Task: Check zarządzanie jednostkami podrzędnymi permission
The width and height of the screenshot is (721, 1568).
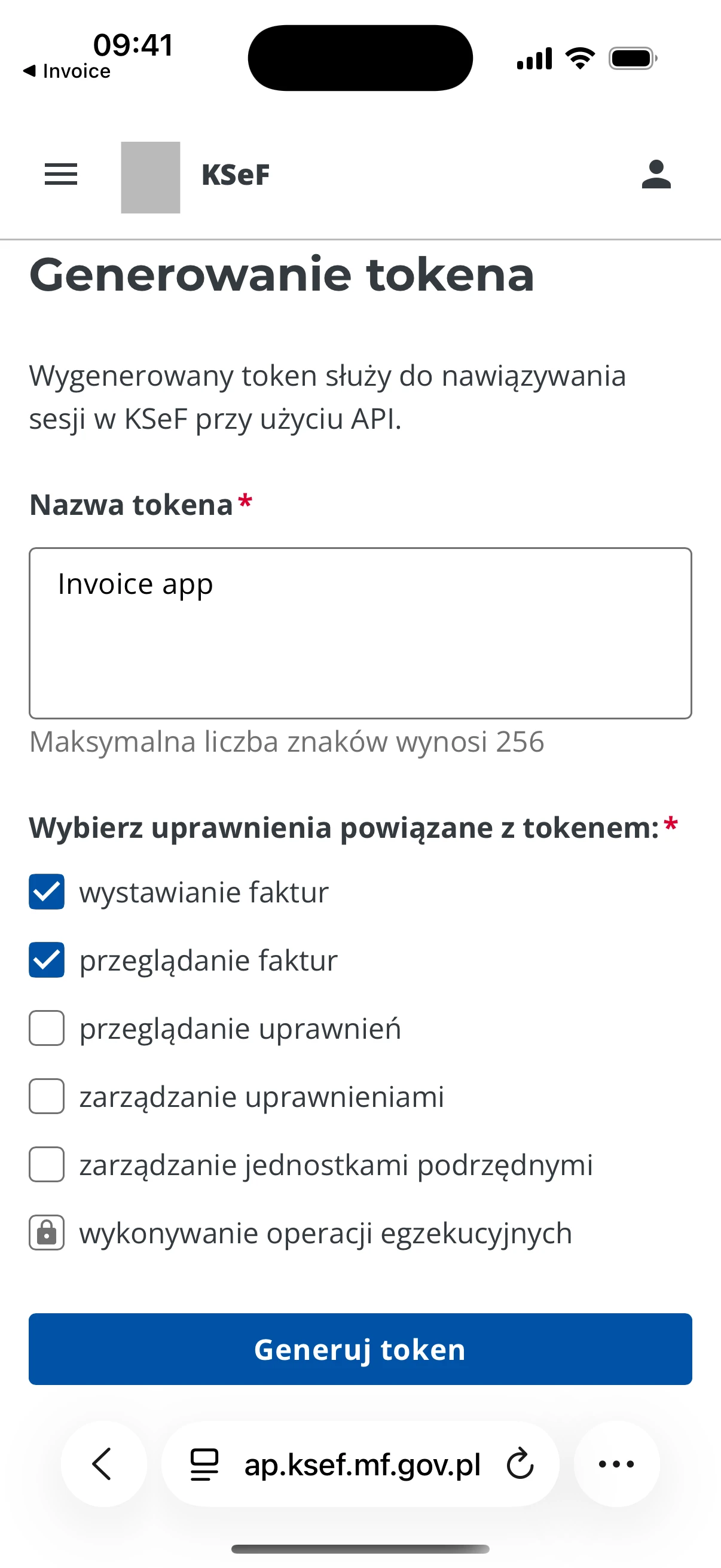Action: point(46,1165)
